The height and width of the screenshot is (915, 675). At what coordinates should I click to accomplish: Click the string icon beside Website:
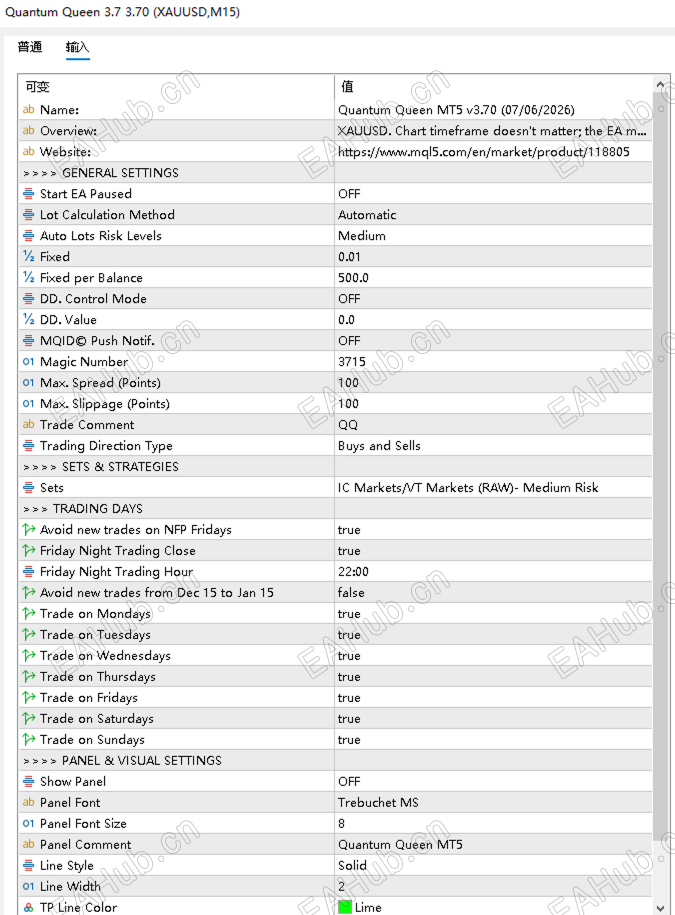click(x=28, y=152)
